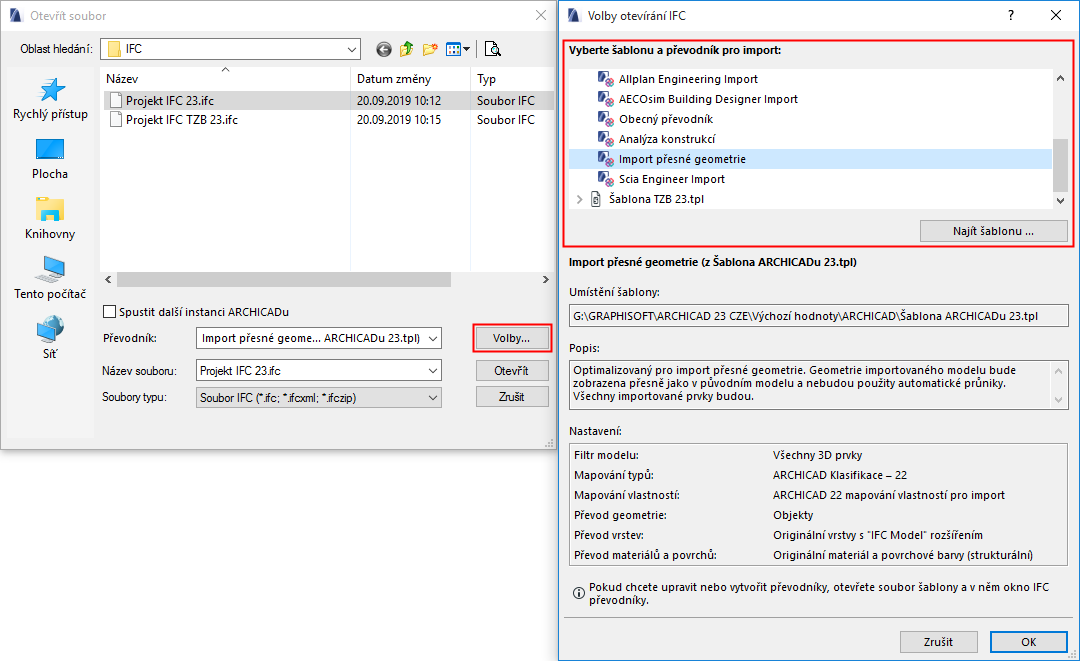Confirm with the OK button
1080x661 pixels.
coord(1028,642)
